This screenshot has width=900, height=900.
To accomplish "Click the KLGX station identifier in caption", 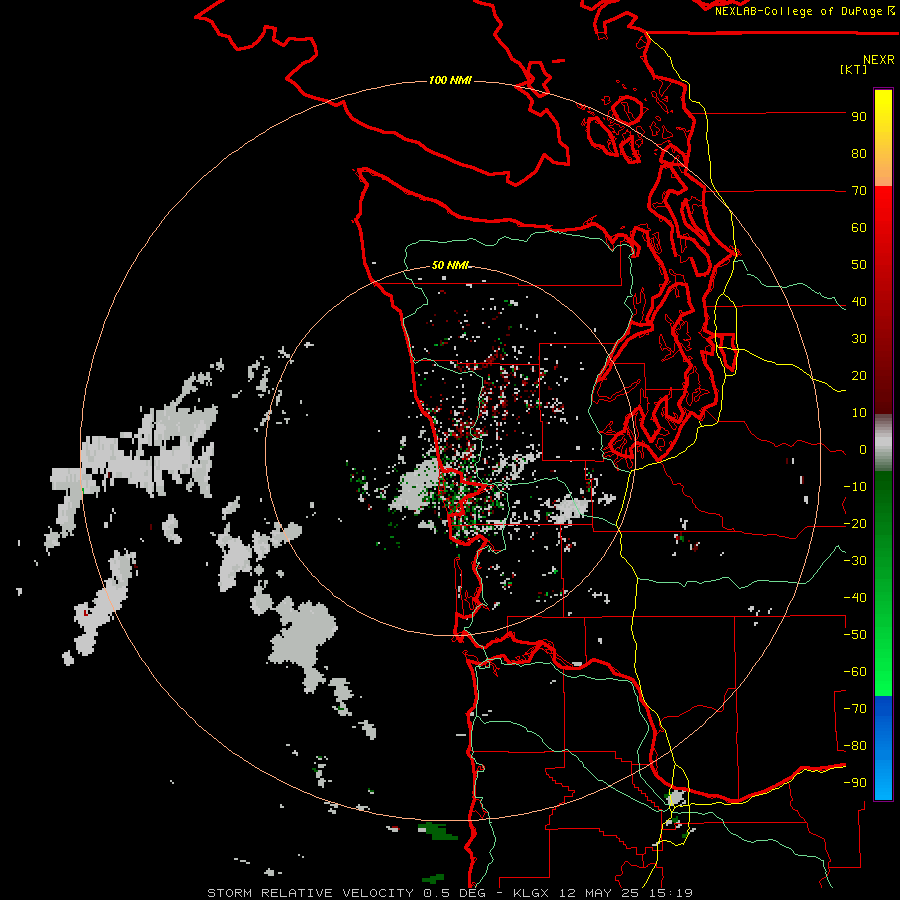I will point(532,893).
